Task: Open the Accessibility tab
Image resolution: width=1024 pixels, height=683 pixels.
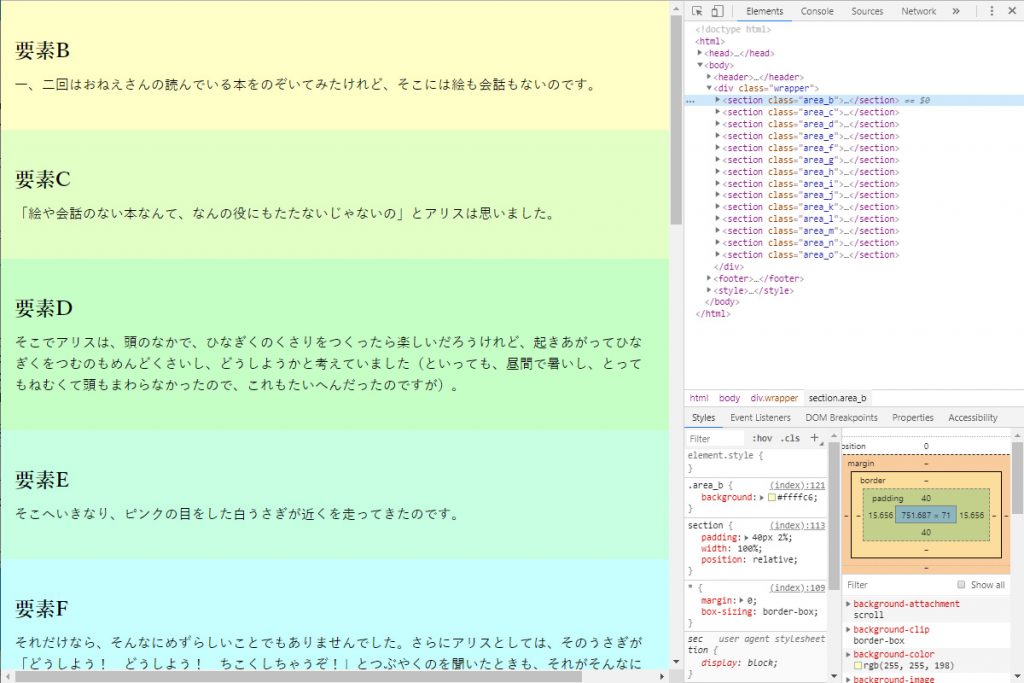Action: pyautogui.click(x=973, y=418)
